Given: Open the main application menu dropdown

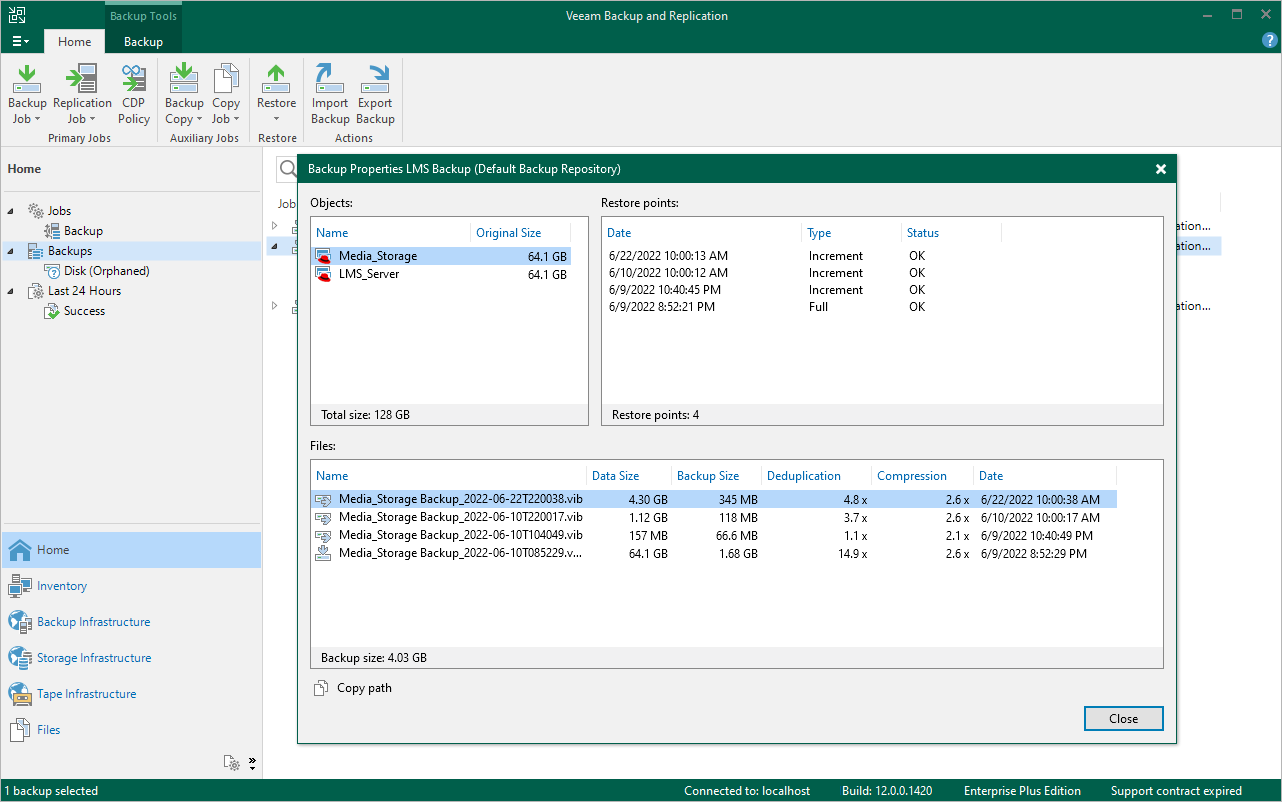Looking at the screenshot, I should (21, 42).
